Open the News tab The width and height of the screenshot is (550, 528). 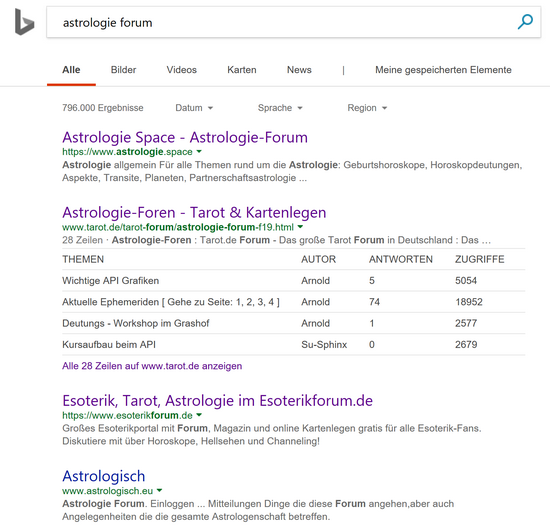click(x=299, y=70)
